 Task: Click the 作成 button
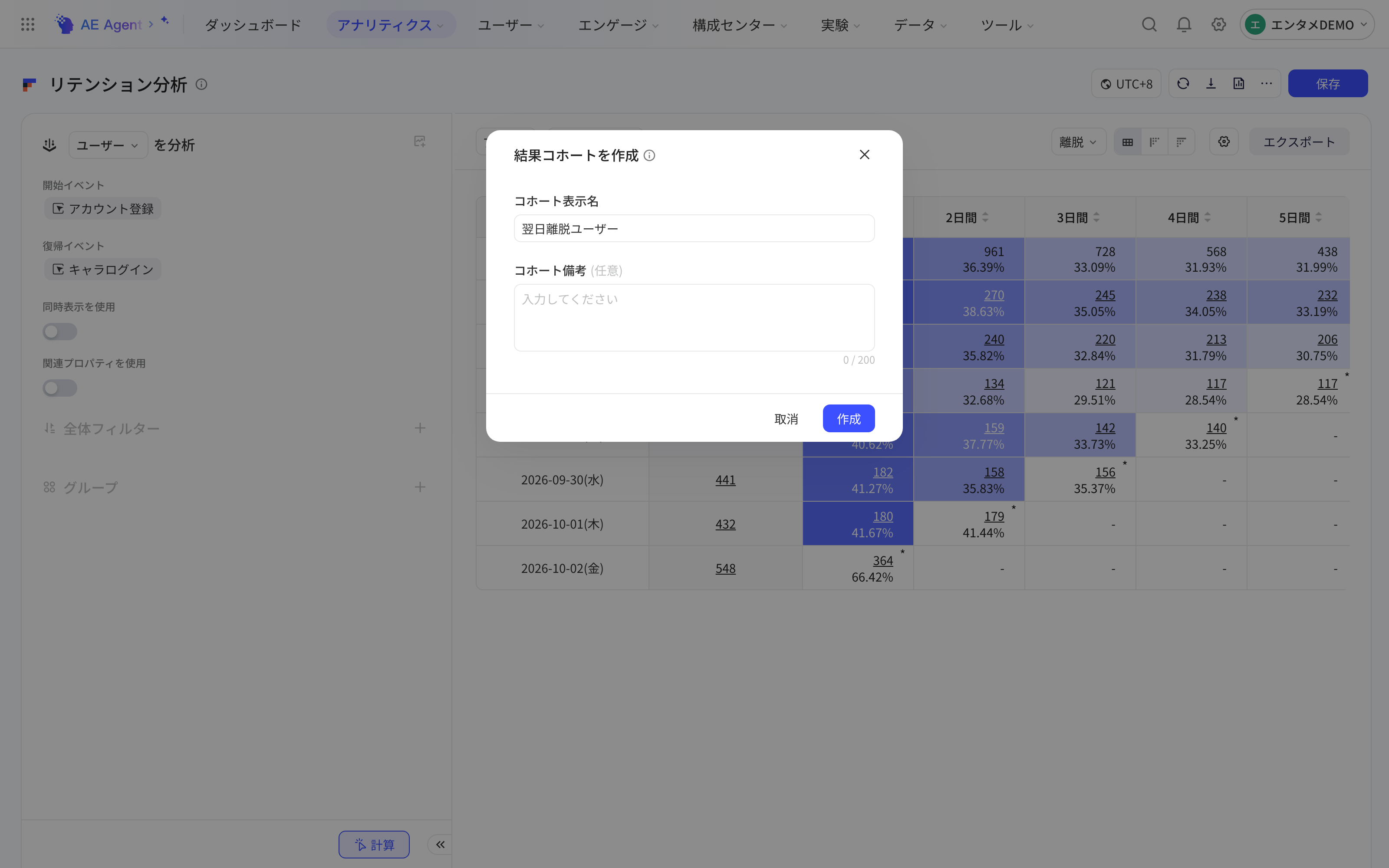pyautogui.click(x=848, y=418)
